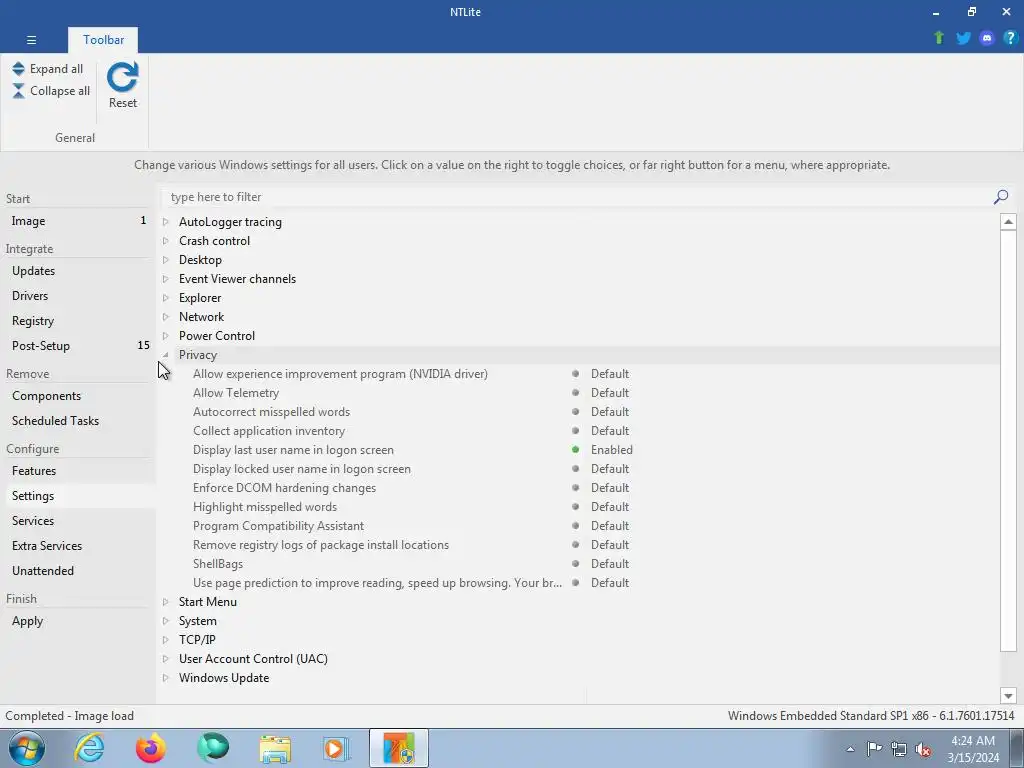1024x768 pixels.
Task: Expand the Explorer node
Action: pyautogui.click(x=166, y=298)
